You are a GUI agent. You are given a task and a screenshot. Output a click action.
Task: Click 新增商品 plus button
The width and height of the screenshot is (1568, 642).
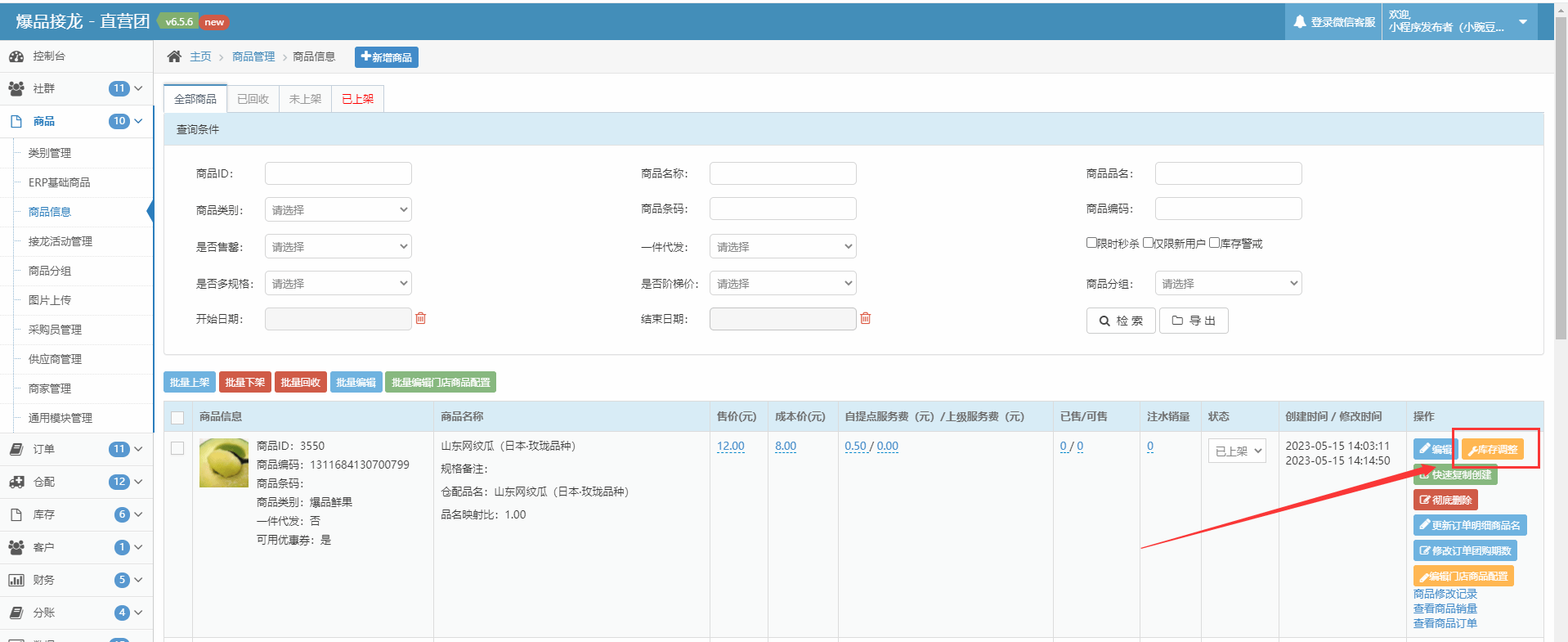coord(387,57)
